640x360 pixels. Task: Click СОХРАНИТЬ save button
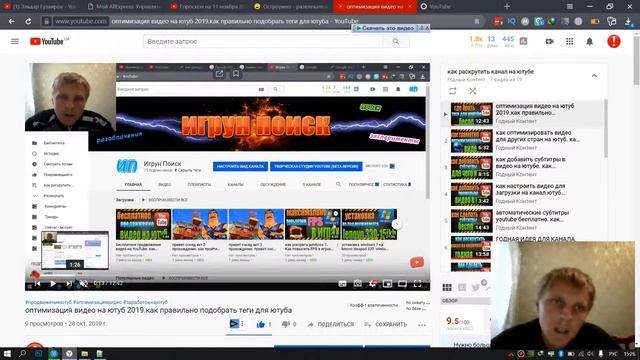[386, 324]
